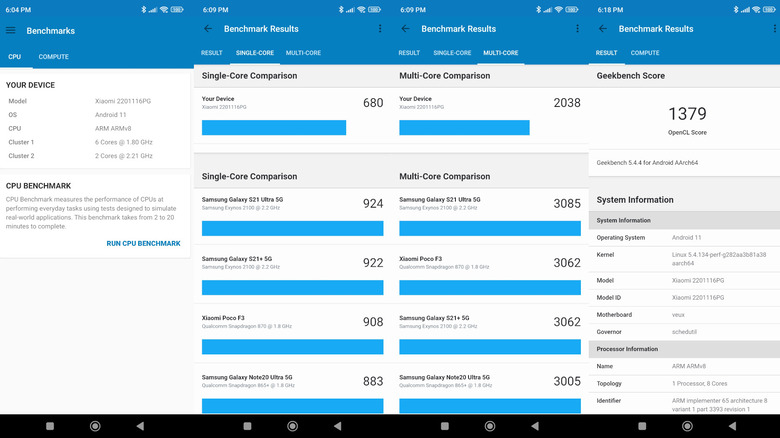780x438 pixels.
Task: Tap Your Device multi-core score bar
Action: coord(464,127)
